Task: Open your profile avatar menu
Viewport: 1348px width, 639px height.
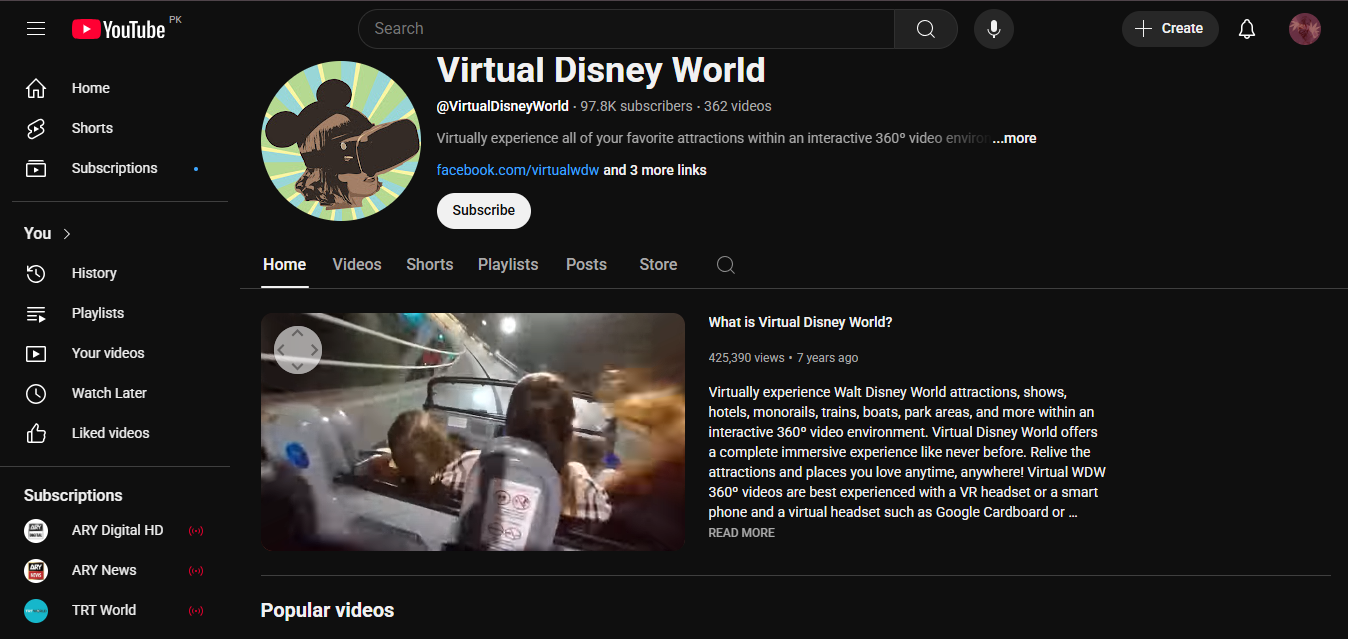Action: (x=1305, y=28)
